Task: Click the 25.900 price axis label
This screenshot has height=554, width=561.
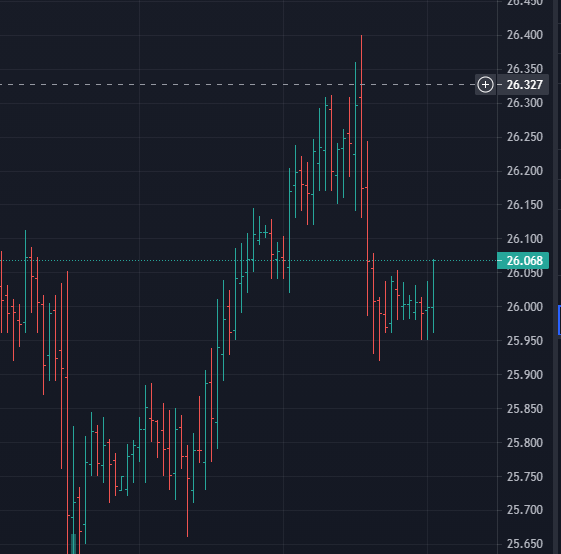Action: pyautogui.click(x=525, y=375)
